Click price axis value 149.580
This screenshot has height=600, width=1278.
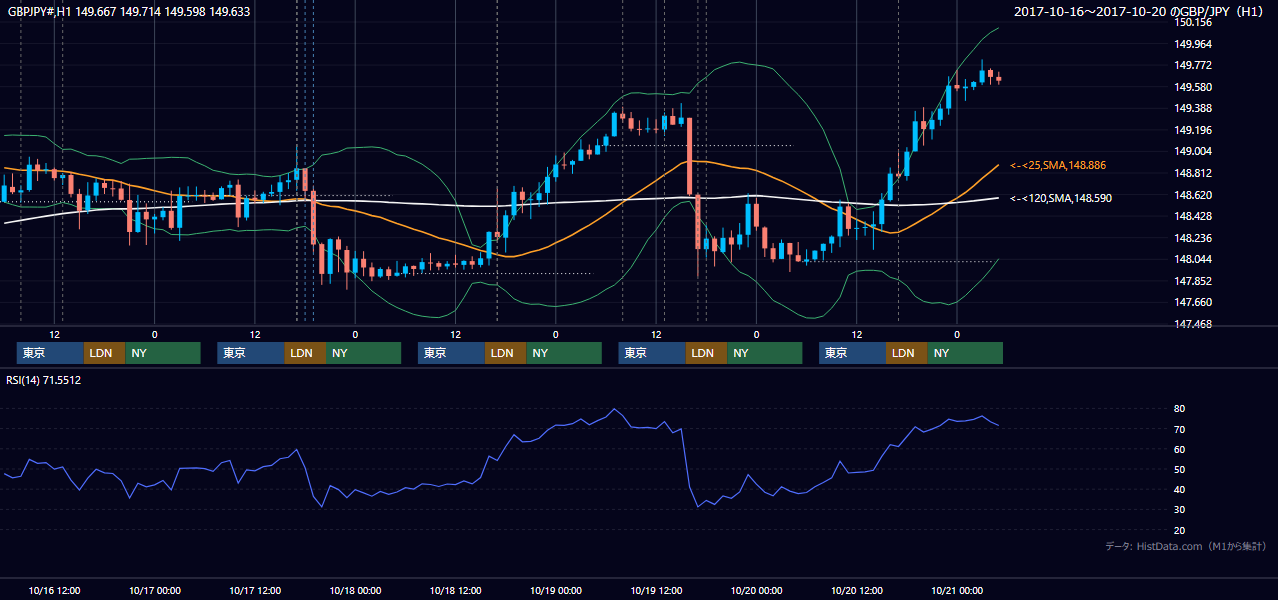[1192, 87]
